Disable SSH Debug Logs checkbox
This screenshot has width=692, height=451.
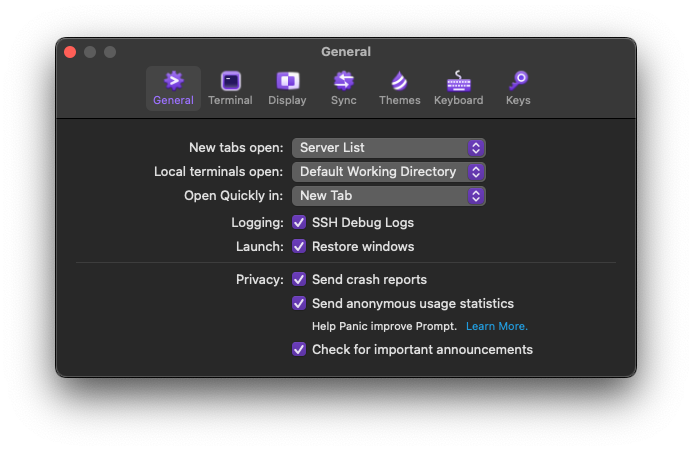coord(299,222)
